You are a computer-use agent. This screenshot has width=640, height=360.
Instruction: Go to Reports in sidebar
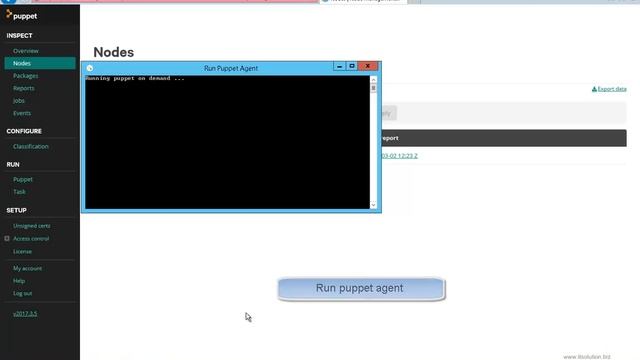(24, 88)
